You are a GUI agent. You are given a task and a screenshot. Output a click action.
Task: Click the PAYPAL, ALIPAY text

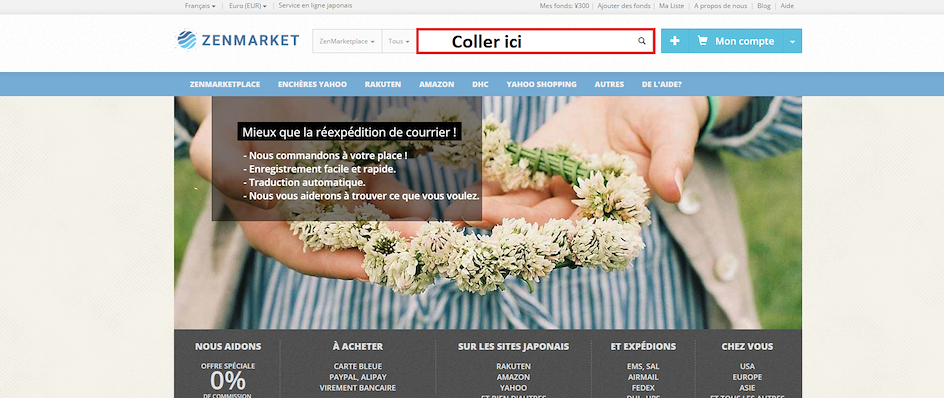pyautogui.click(x=358, y=377)
